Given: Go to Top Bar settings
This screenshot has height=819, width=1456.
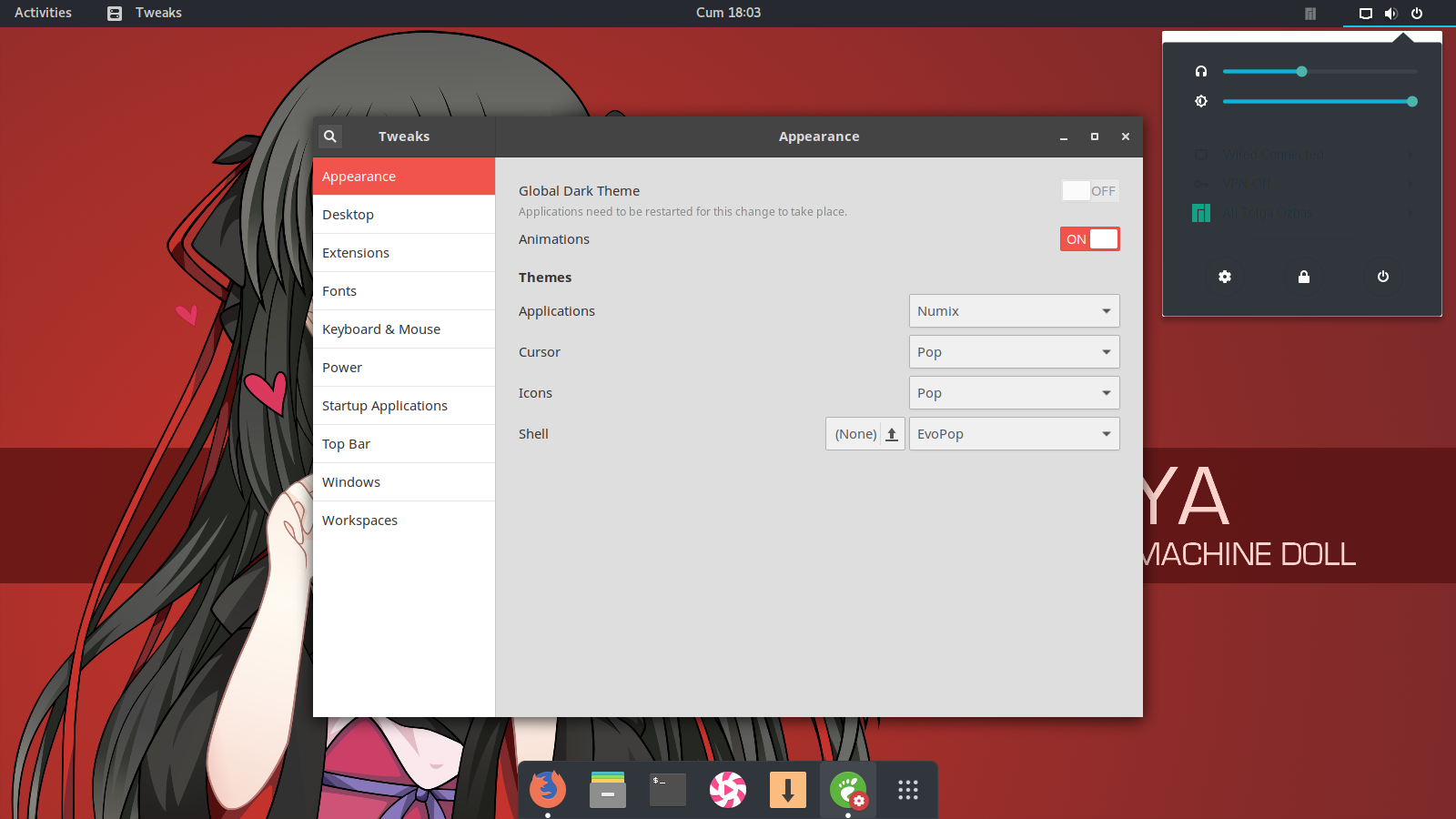Looking at the screenshot, I should (x=404, y=444).
